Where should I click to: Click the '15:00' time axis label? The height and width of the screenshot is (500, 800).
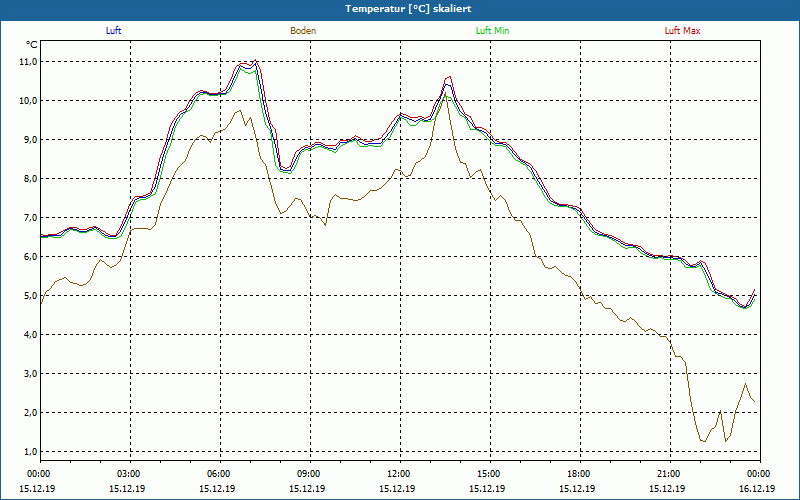490,474
